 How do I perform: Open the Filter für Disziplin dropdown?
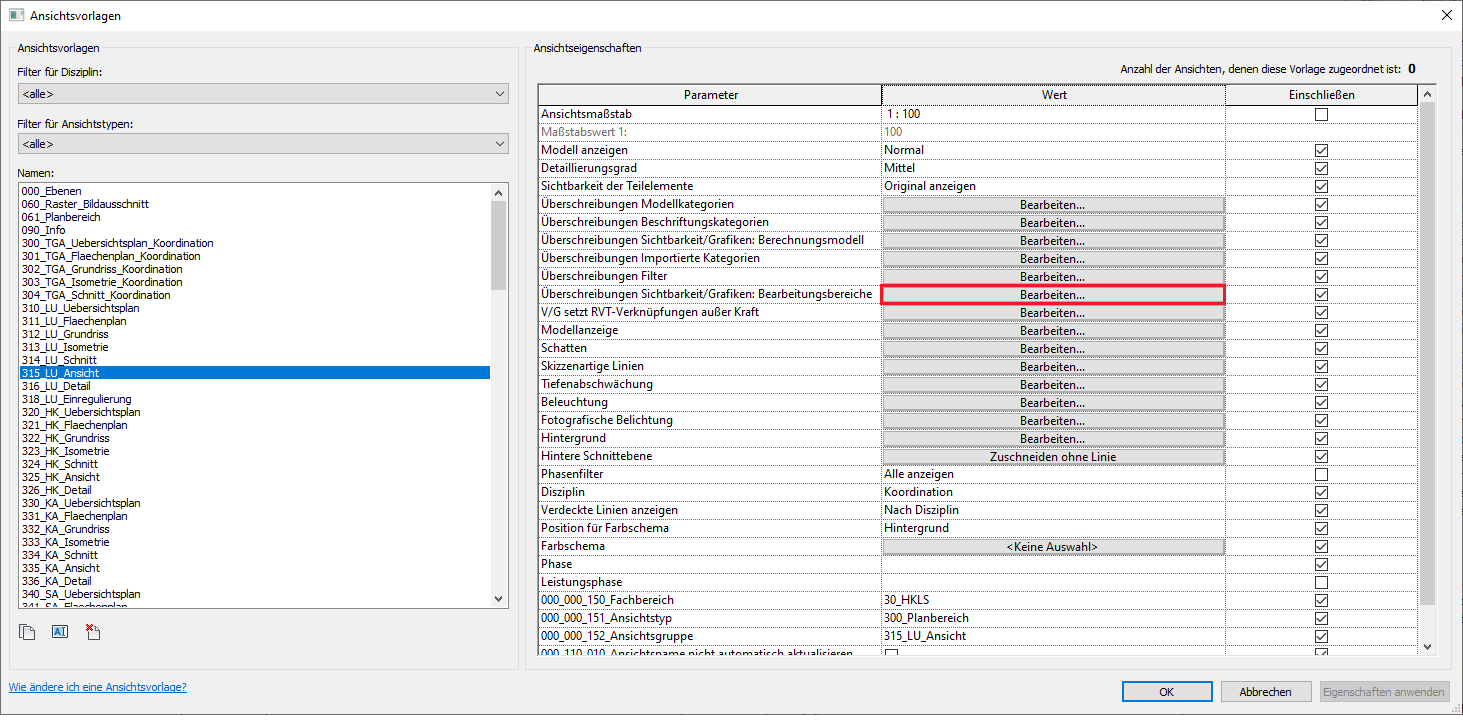[x=263, y=94]
